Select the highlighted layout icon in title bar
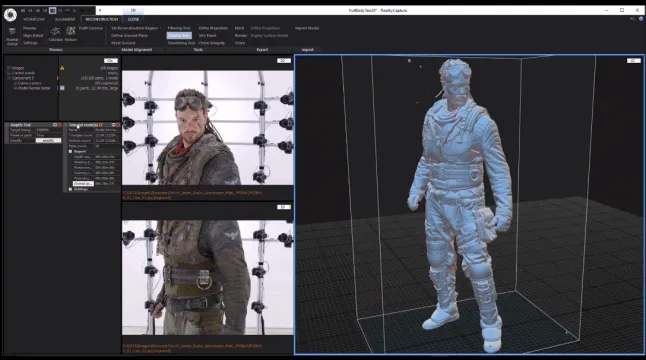Image resolution: width=646 pixels, height=360 pixels. 52,10
